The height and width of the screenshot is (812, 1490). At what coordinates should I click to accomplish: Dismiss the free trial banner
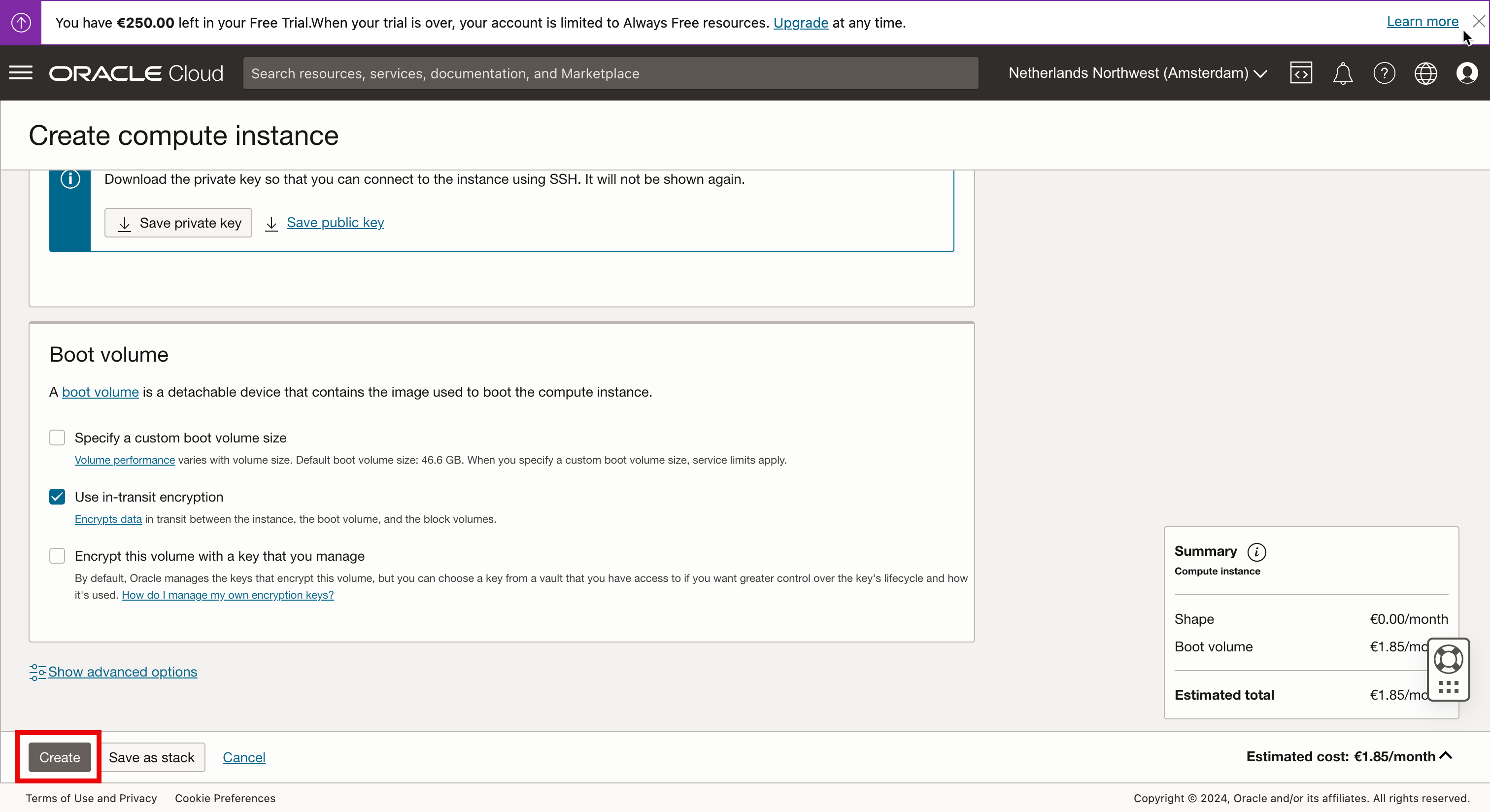click(x=1479, y=21)
